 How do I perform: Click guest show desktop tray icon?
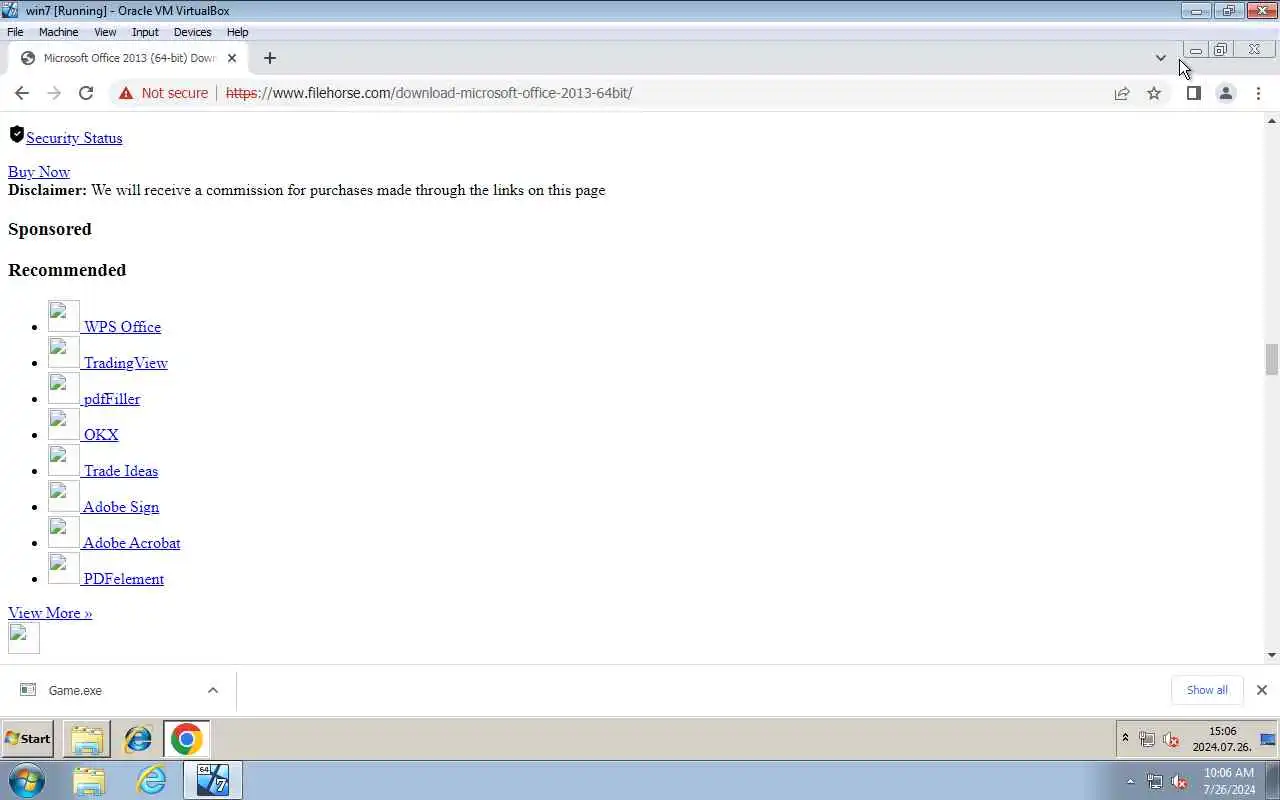coord(1267,739)
